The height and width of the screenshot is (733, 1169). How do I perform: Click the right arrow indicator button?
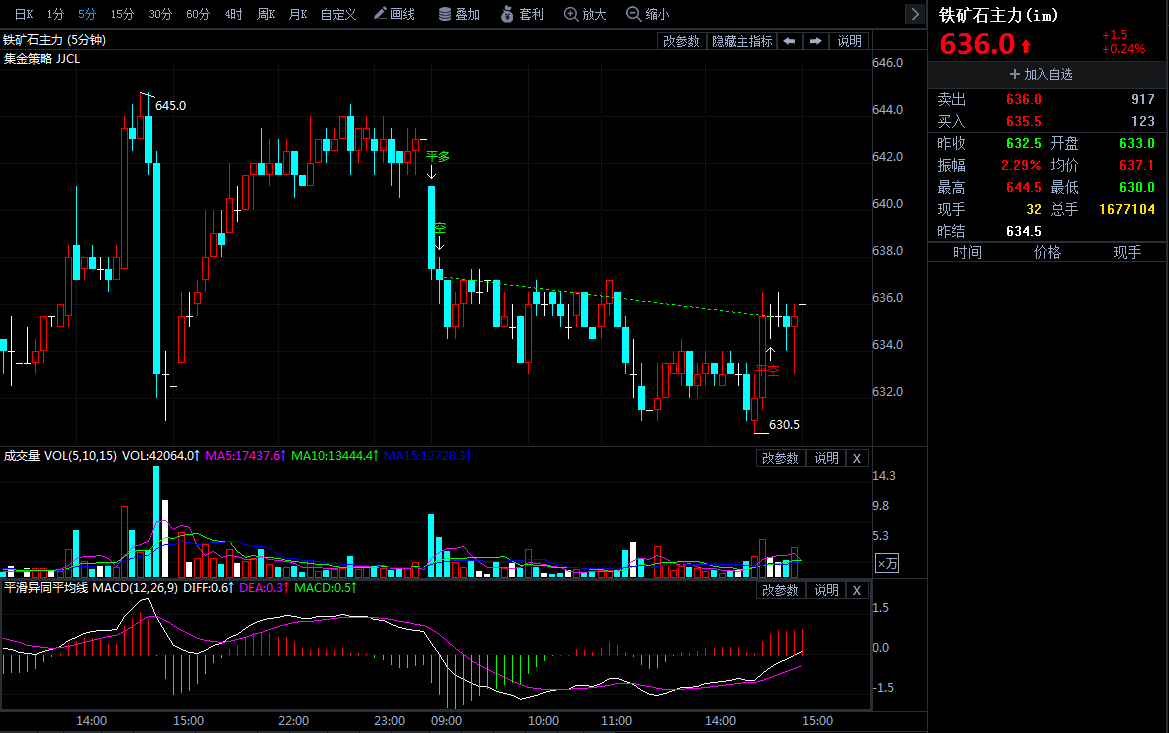(816, 41)
